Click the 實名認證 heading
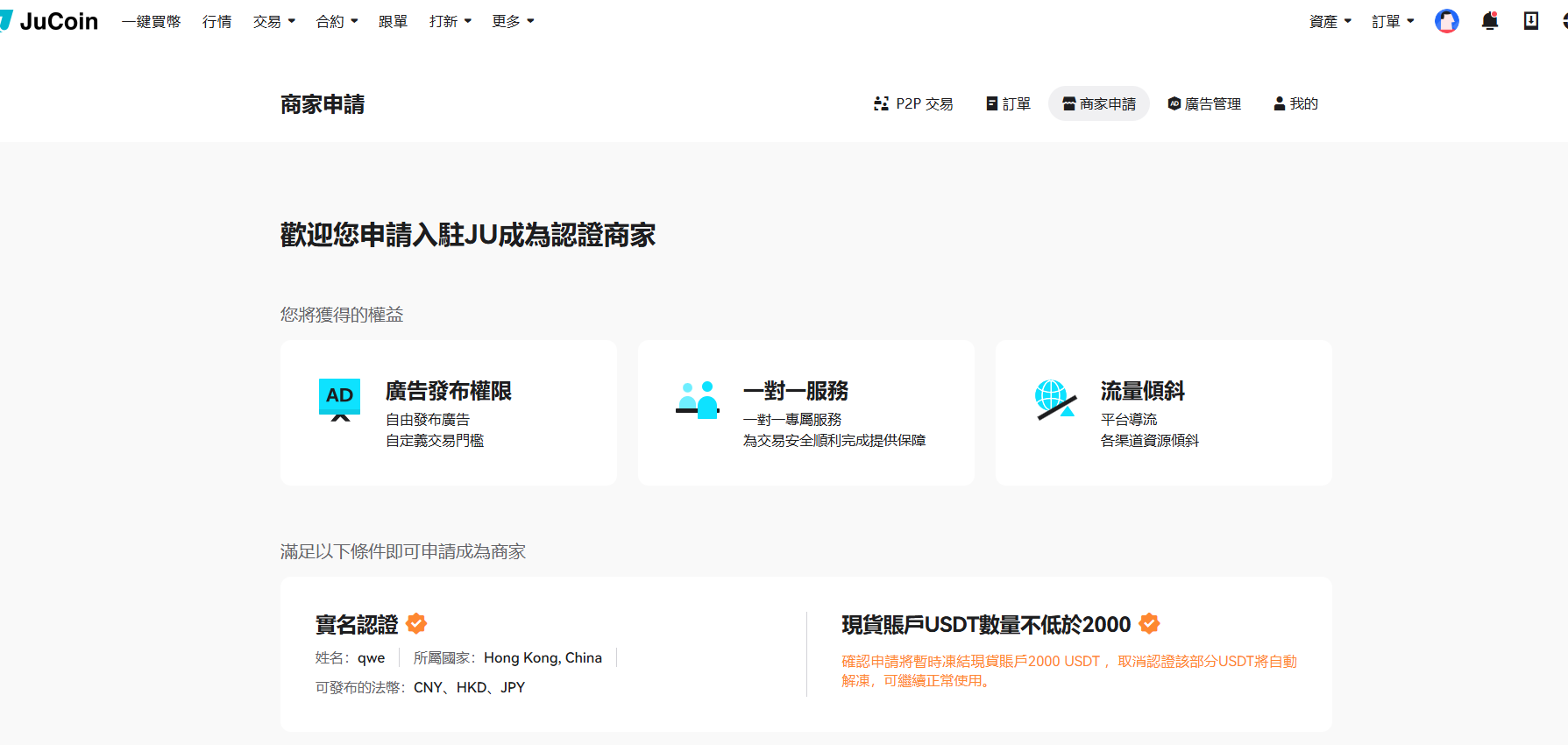 pos(357,624)
